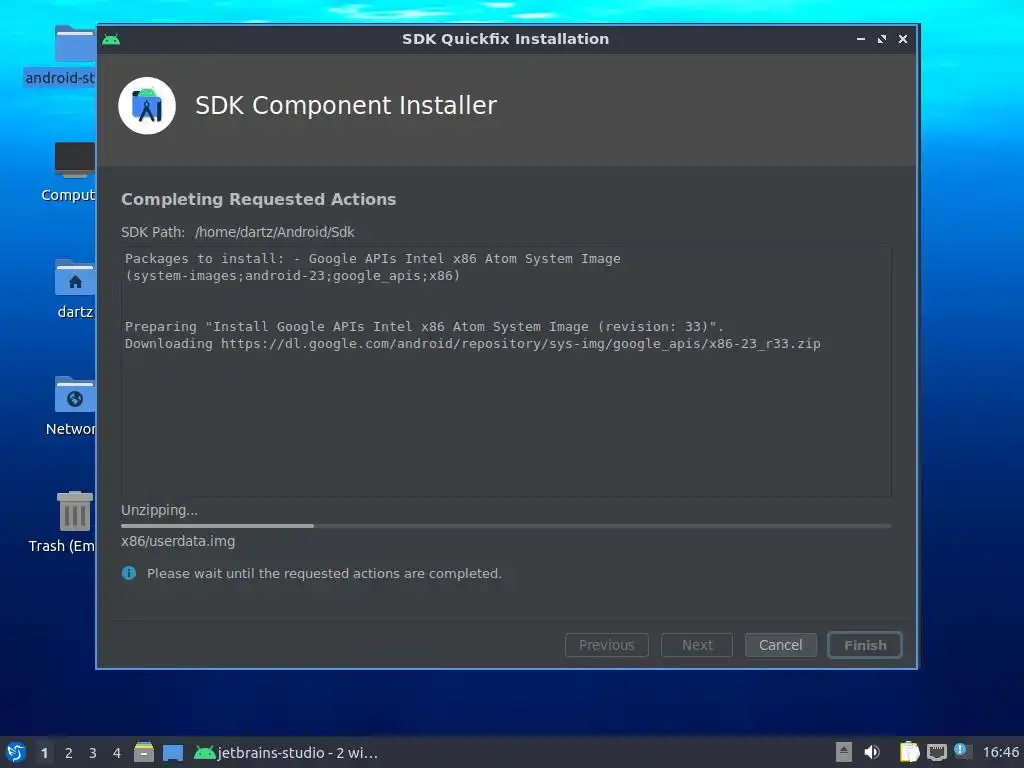This screenshot has width=1024, height=768.
Task: Click the Downloading URL line in the log
Action: [473, 344]
